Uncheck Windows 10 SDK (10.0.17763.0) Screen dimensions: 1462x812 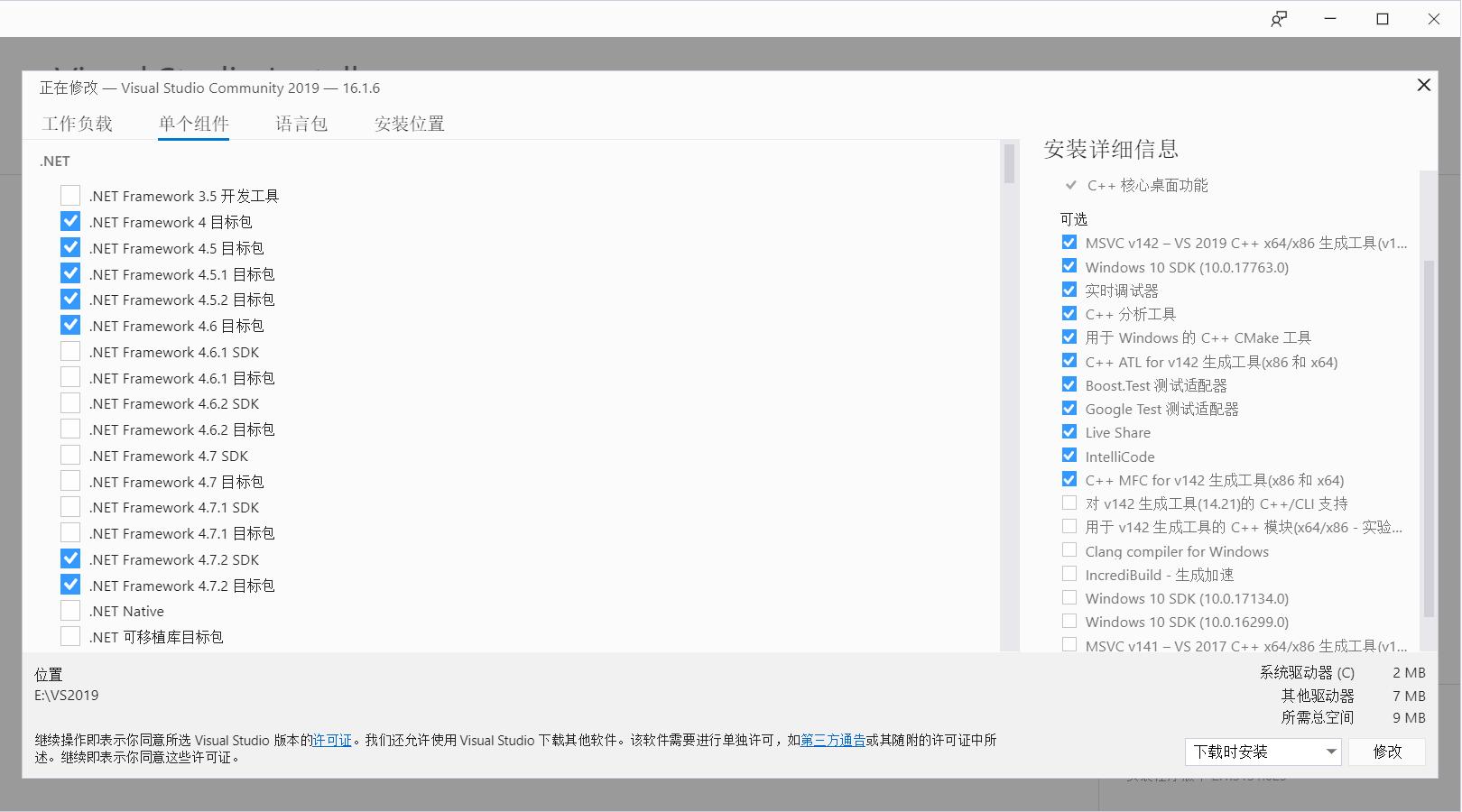[x=1069, y=266]
